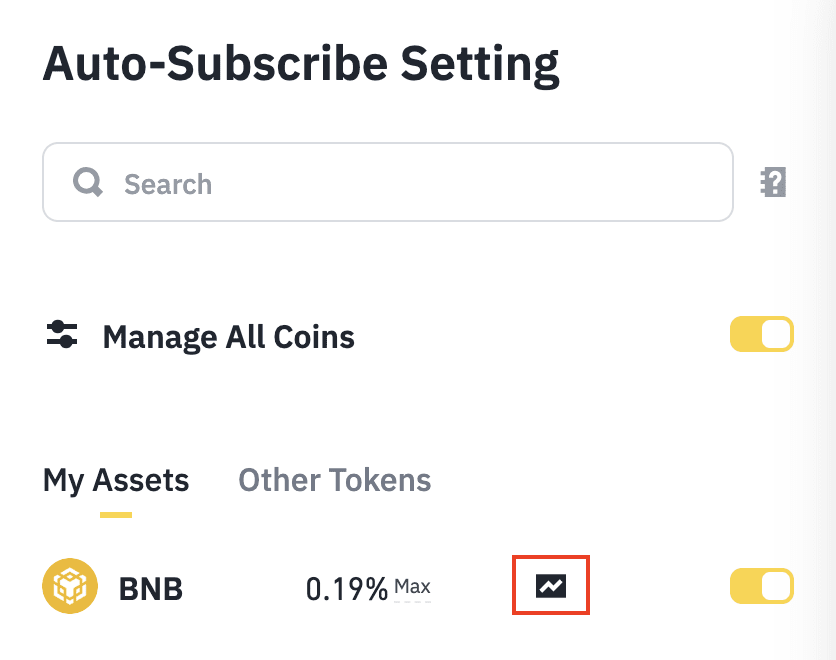Click the white knob on the BNB switch
This screenshot has width=836, height=660.
point(776,586)
